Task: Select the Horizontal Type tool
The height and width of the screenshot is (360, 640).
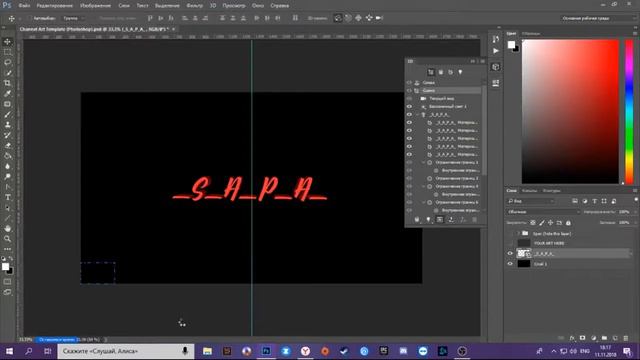Action: [7, 197]
